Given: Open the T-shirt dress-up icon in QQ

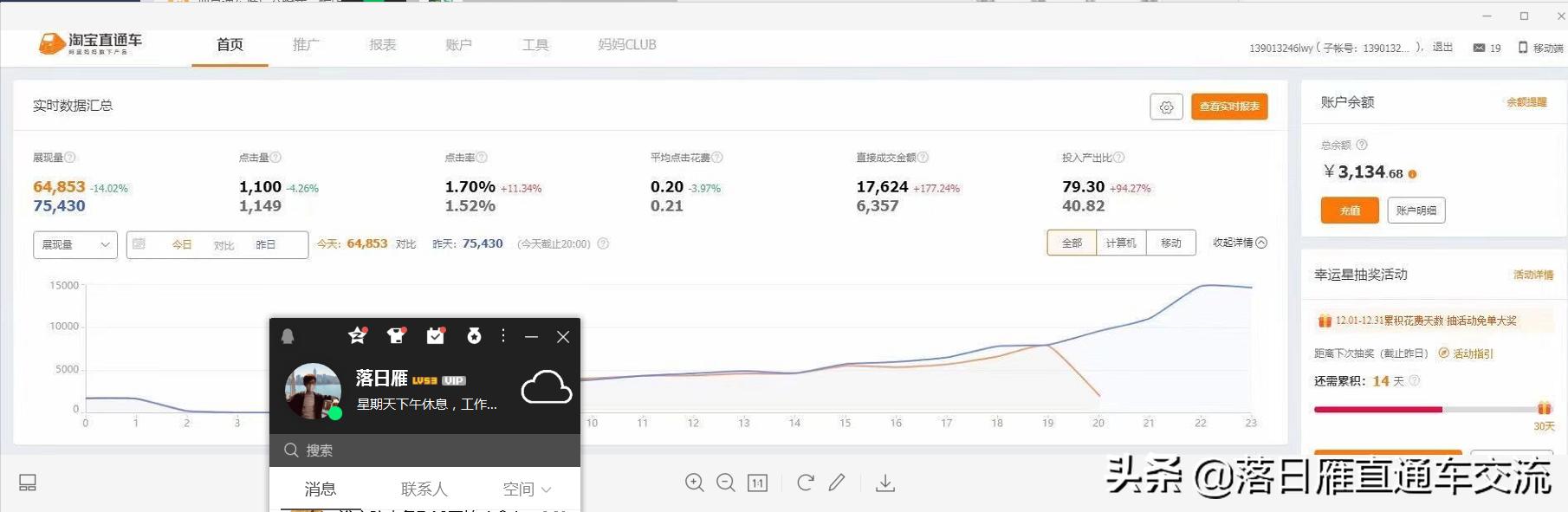Looking at the screenshot, I should [x=396, y=335].
